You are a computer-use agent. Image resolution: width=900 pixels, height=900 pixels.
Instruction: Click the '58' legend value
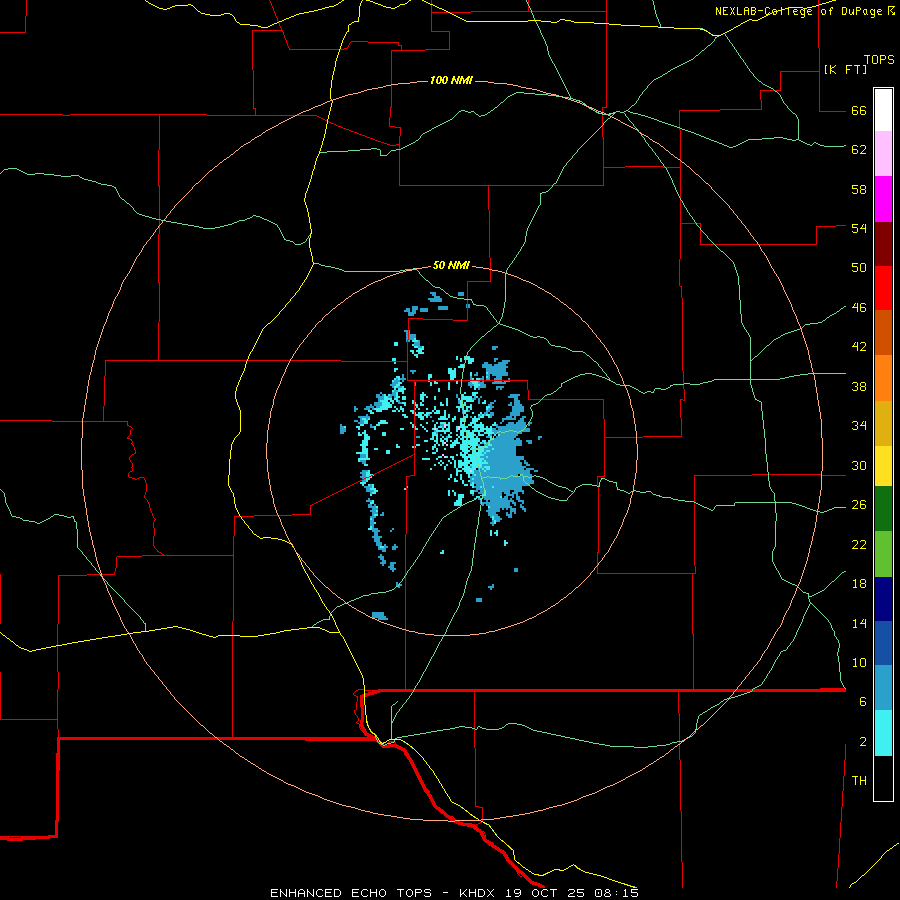pyautogui.click(x=859, y=189)
